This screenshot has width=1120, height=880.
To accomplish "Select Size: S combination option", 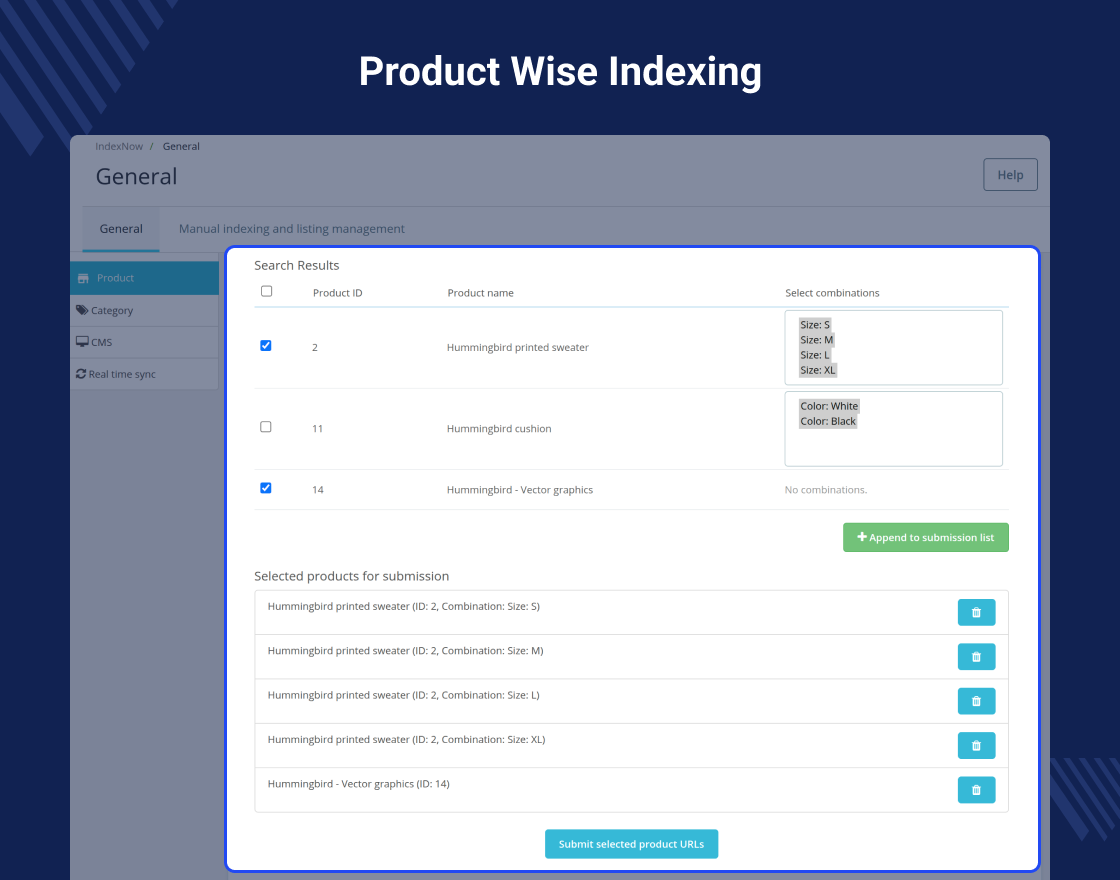I will pyautogui.click(x=815, y=324).
